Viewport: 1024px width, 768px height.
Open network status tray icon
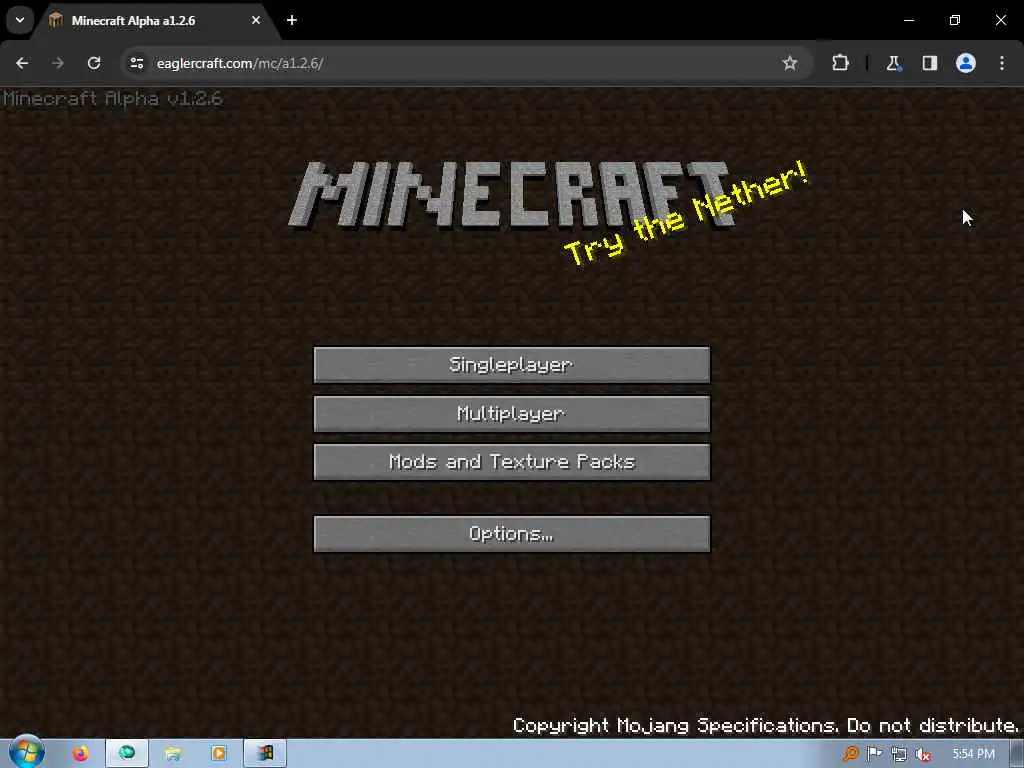coord(899,754)
